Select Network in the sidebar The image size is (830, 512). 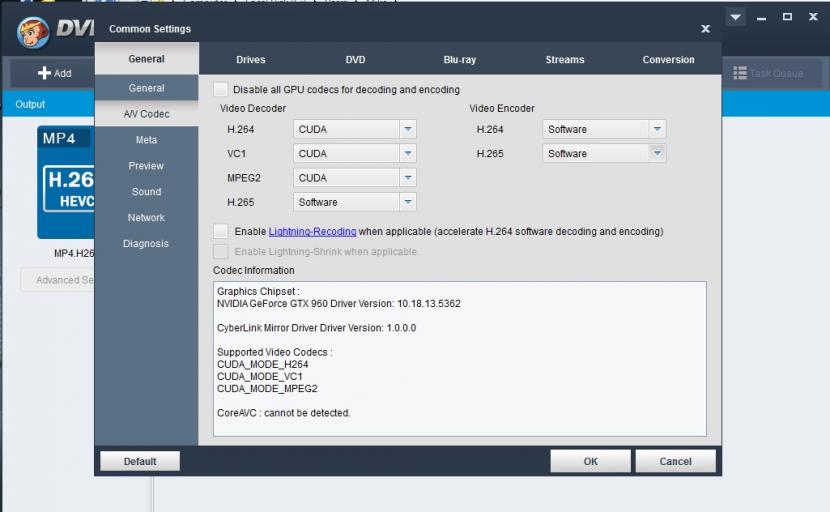(x=147, y=218)
